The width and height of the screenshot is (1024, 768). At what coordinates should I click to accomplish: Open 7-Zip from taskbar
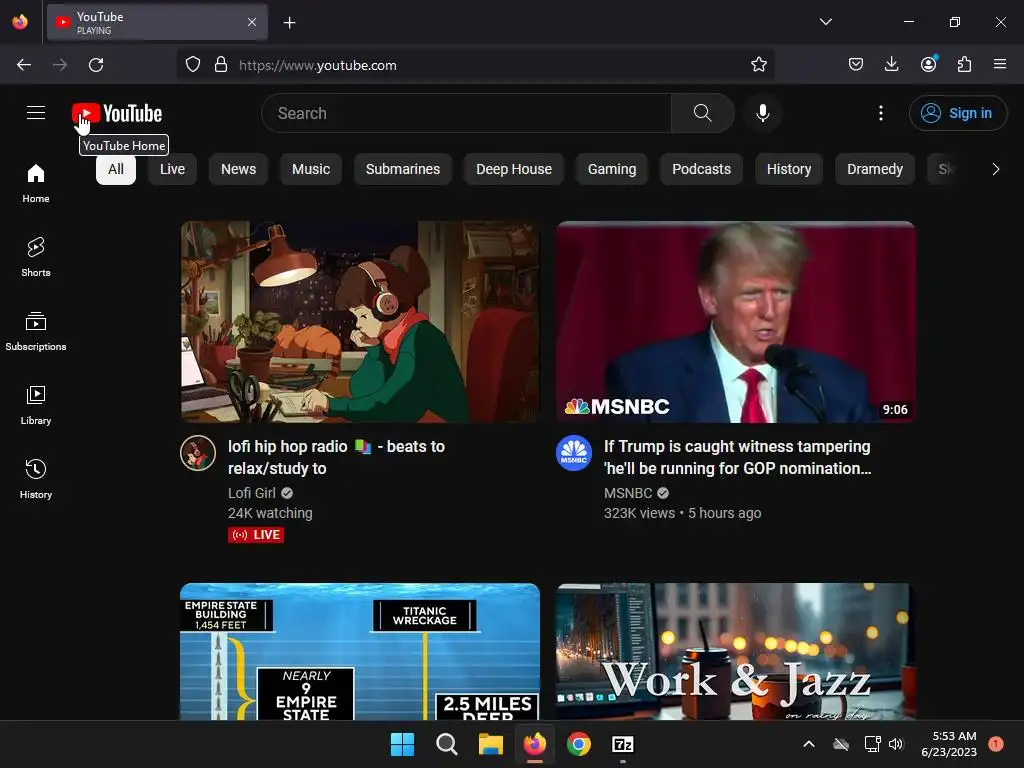click(622, 744)
